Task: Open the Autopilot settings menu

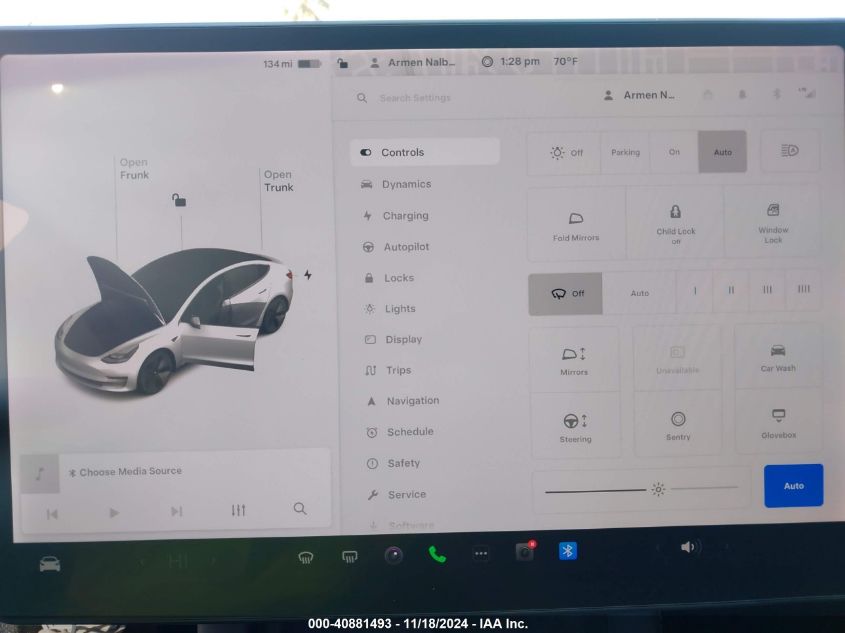Action: pyautogui.click(x=406, y=247)
